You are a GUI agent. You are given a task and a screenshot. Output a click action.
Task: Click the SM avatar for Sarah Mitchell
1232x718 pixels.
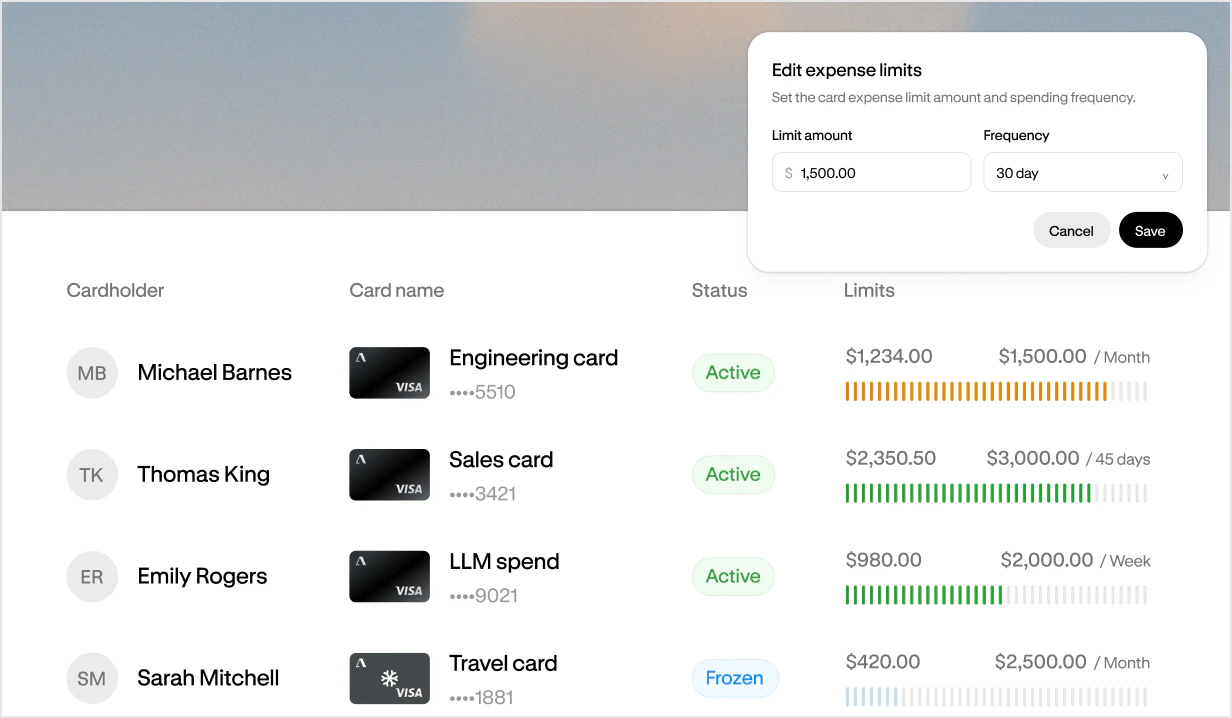pyautogui.click(x=92, y=679)
